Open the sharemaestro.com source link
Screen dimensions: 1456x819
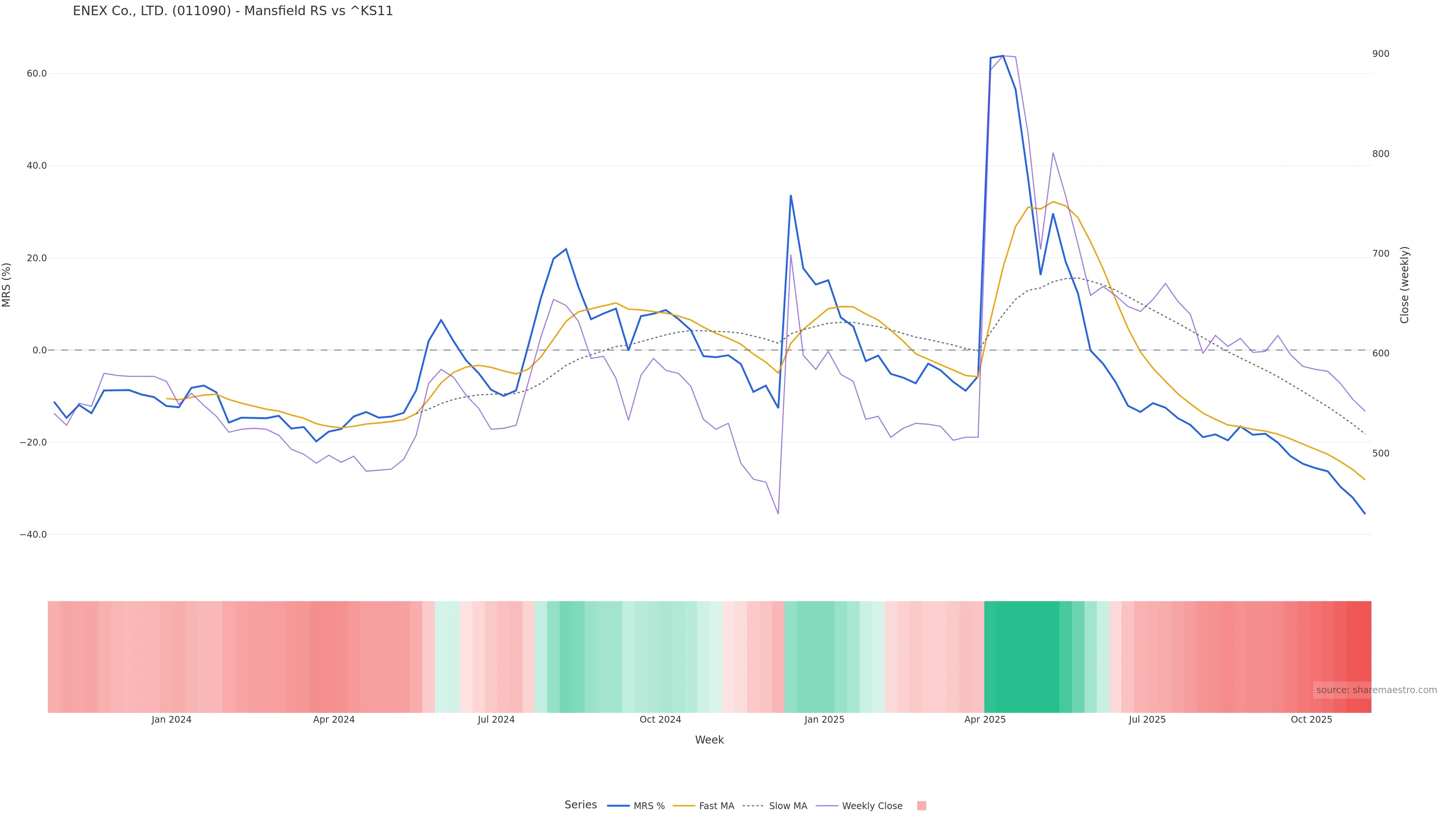pyautogui.click(x=1376, y=690)
